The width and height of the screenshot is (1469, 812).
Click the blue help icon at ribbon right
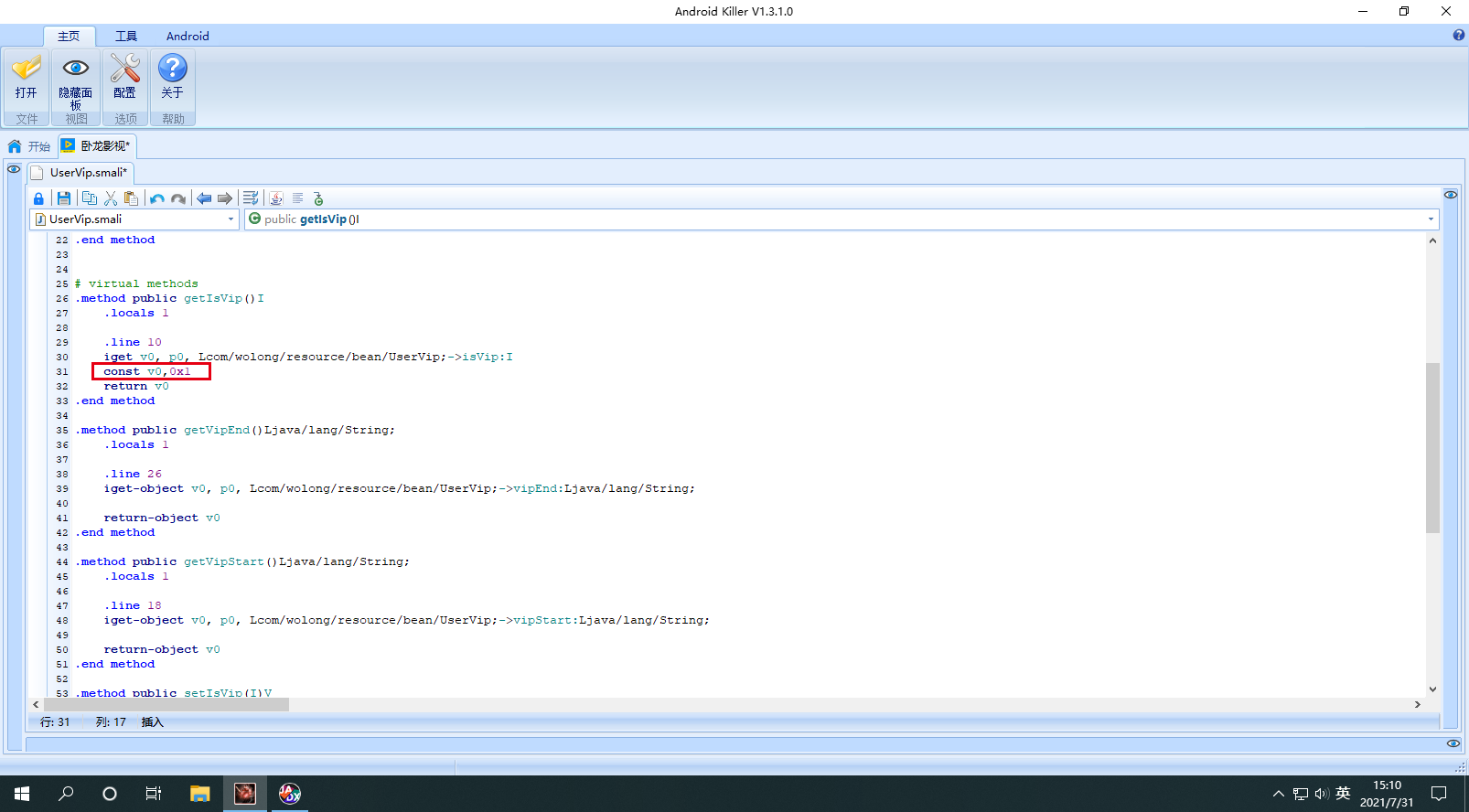[x=1459, y=35]
